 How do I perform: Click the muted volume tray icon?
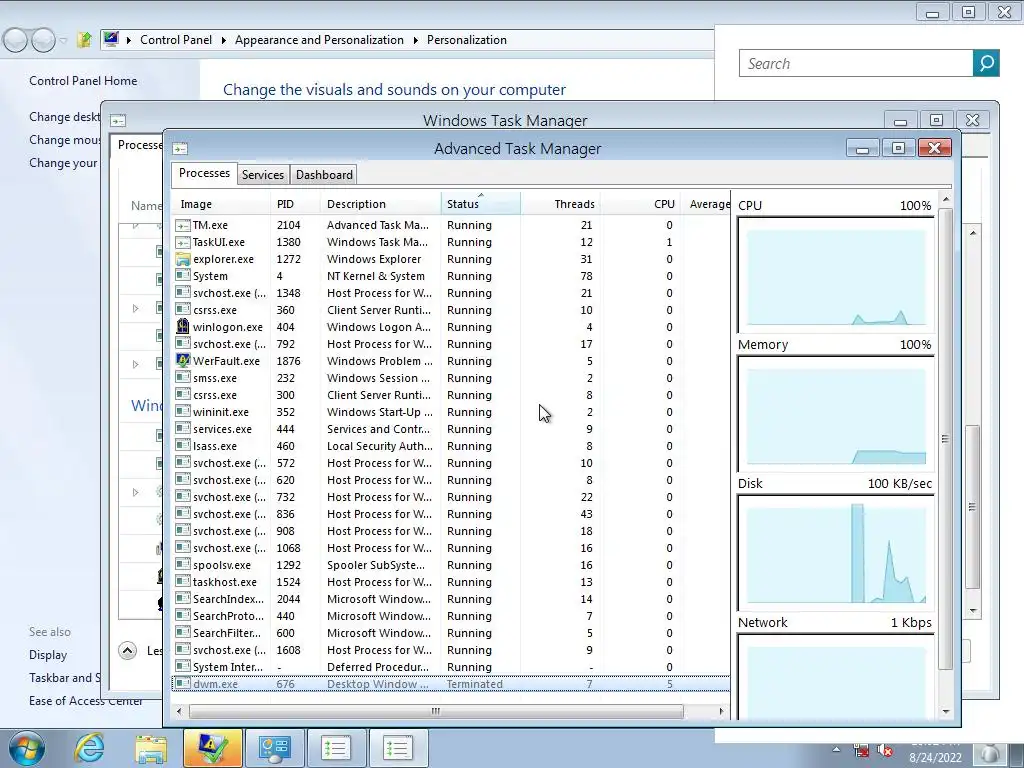pos(885,750)
